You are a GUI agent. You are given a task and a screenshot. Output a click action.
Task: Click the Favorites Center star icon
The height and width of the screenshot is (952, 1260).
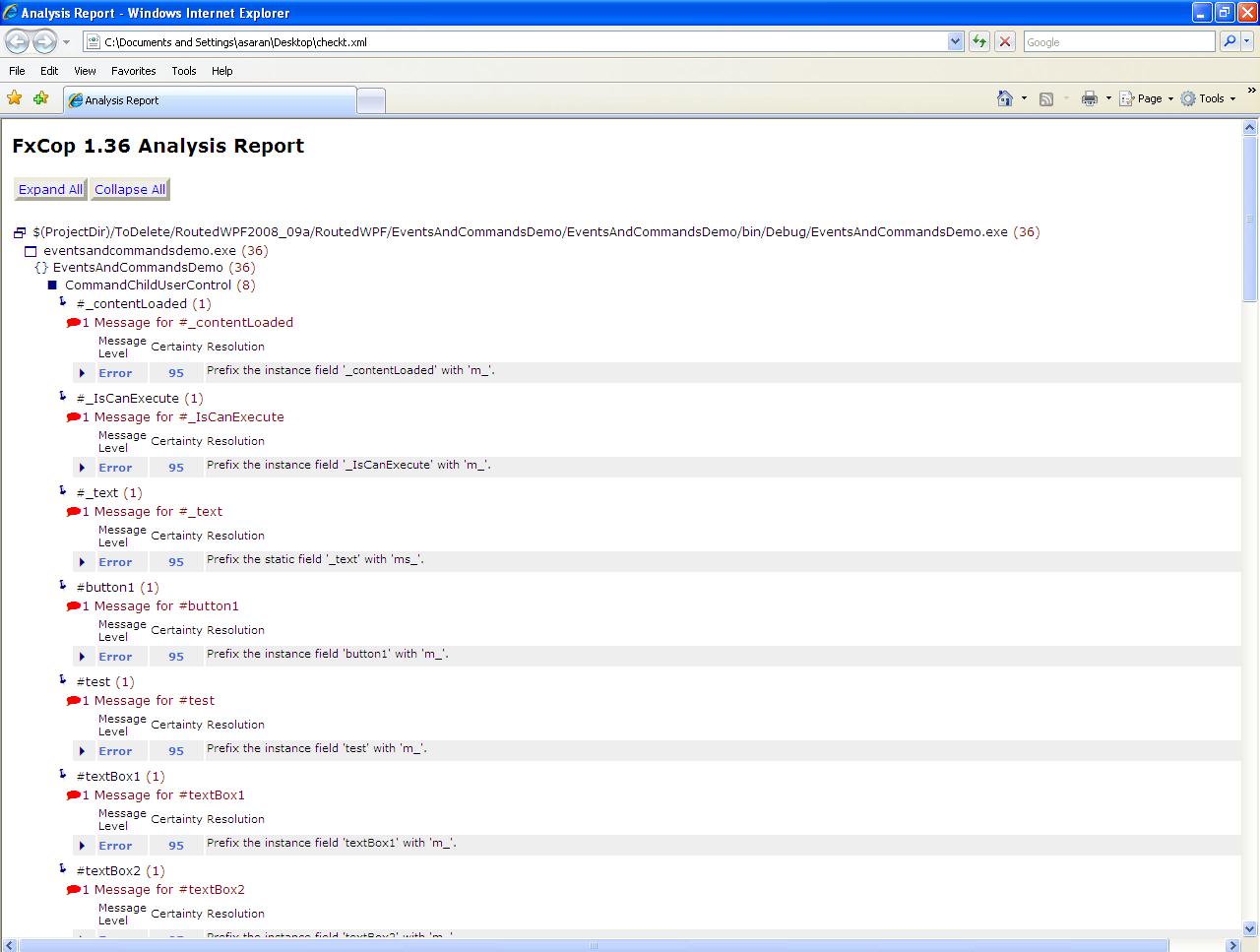pos(15,98)
